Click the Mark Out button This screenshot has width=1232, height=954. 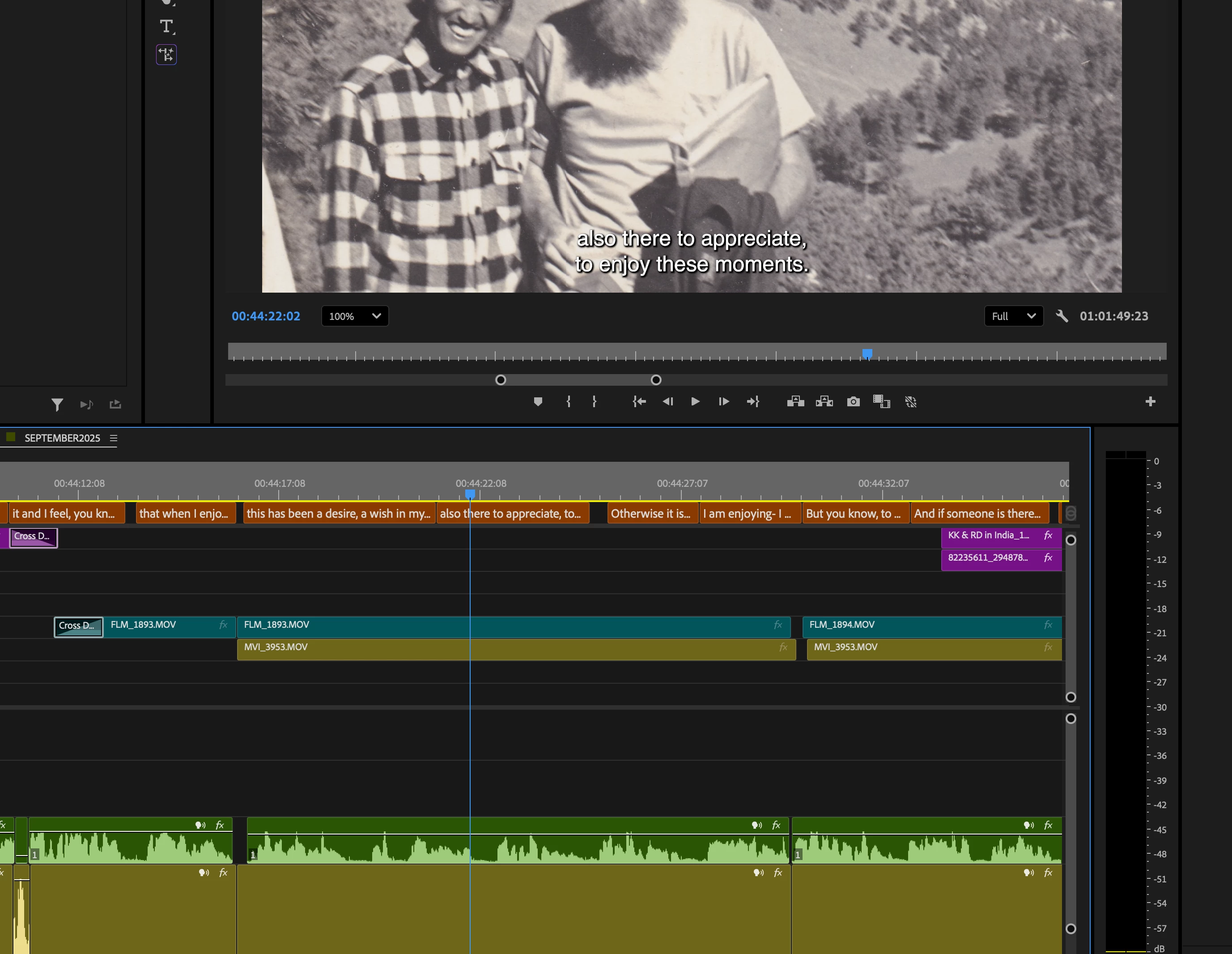click(x=594, y=402)
